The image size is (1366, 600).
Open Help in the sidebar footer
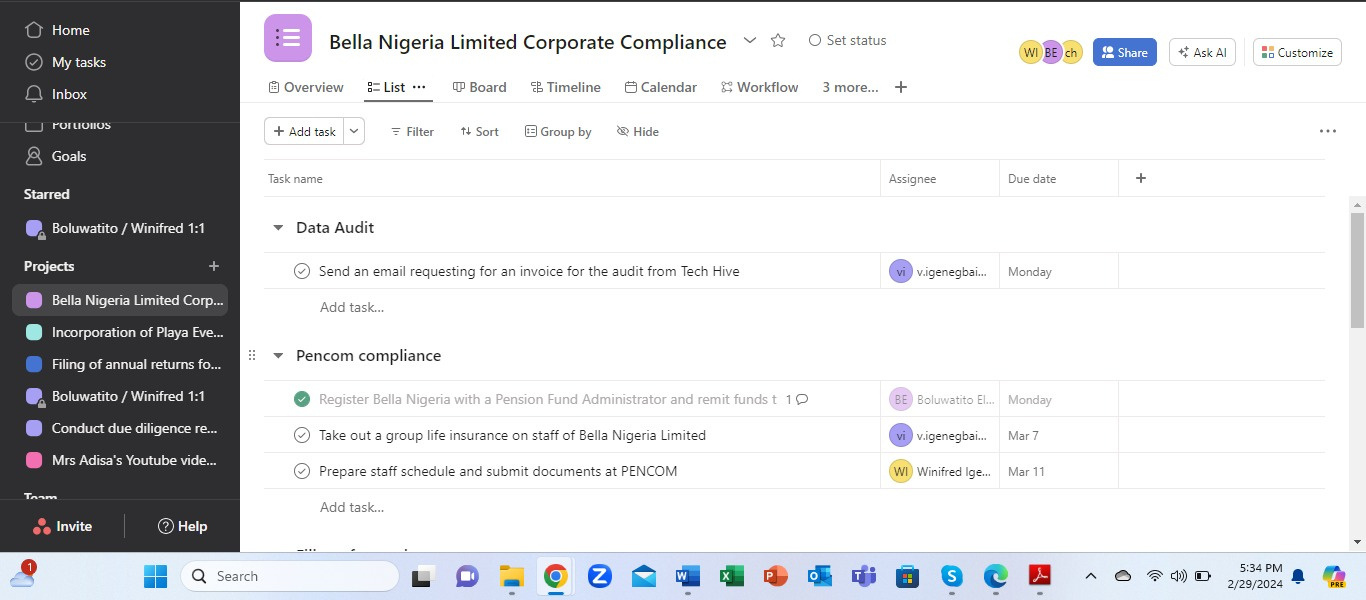pos(183,526)
